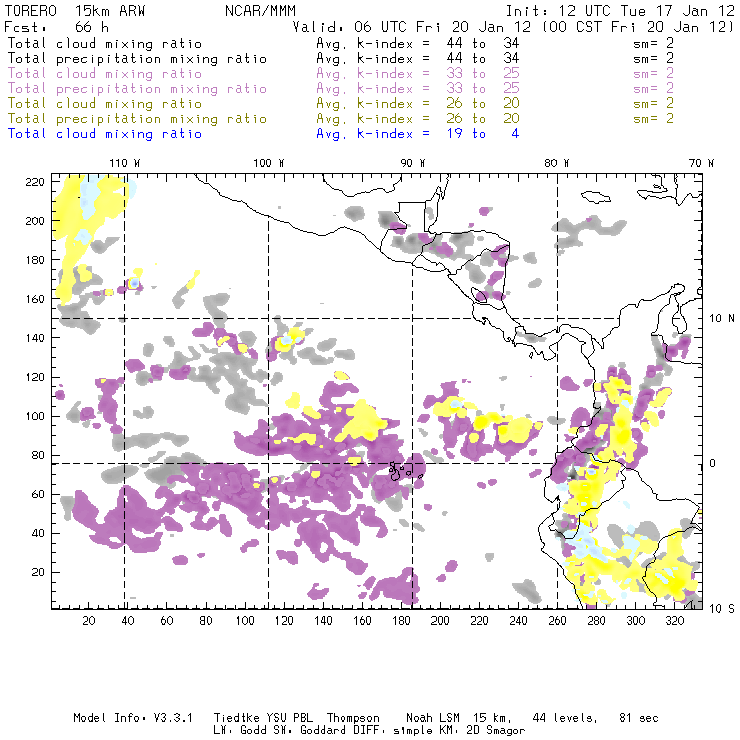740x740 pixels.
Task: Click blue "Avg. k-index = 19 to 4"
Action: (x=418, y=134)
